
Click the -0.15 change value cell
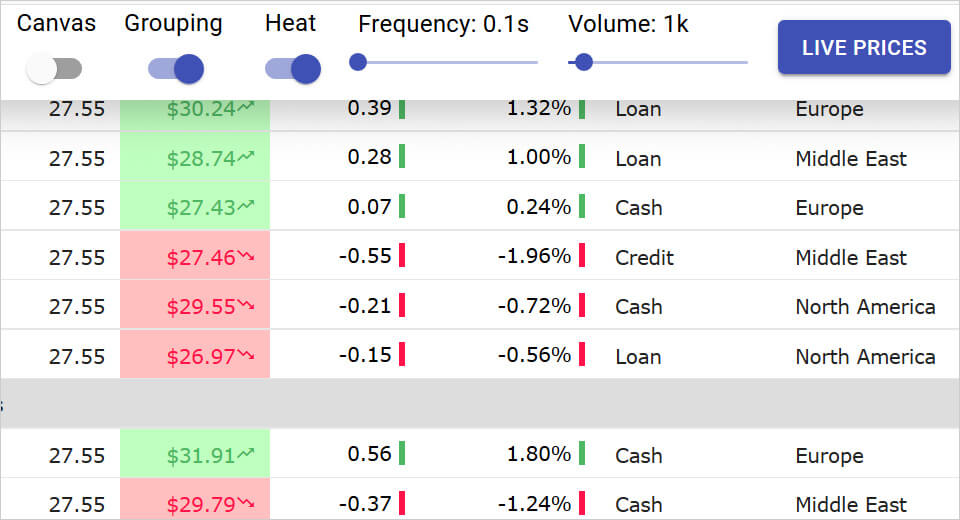[365, 356]
